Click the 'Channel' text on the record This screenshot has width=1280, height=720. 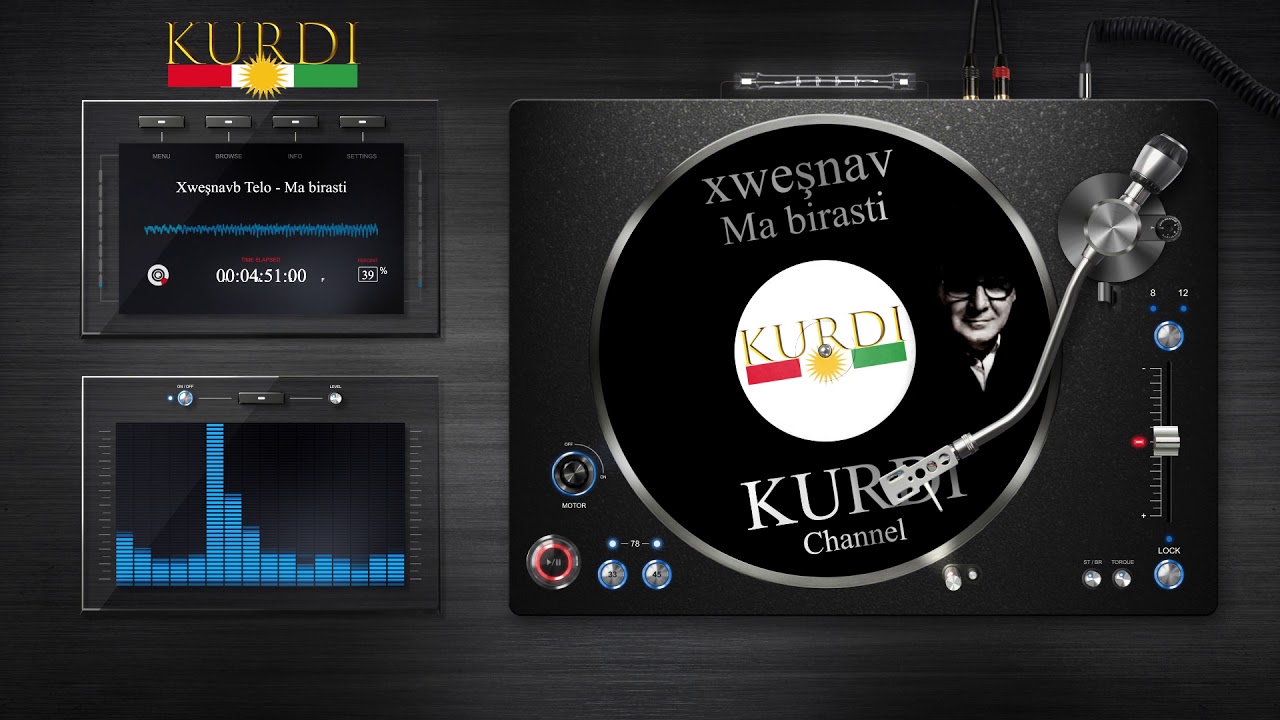click(855, 535)
